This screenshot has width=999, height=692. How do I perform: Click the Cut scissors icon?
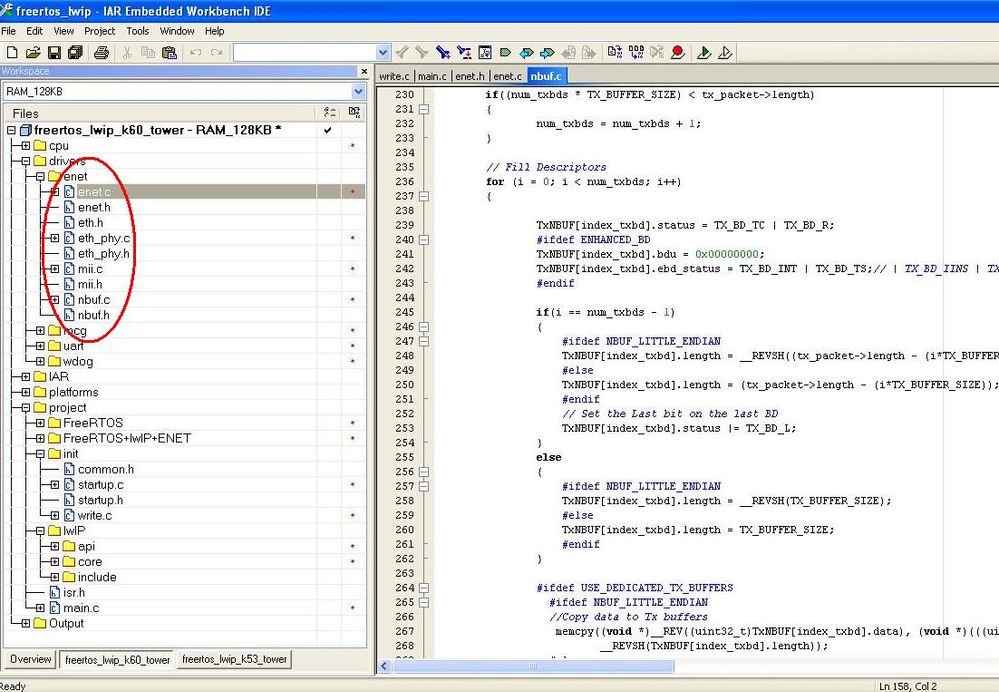click(x=127, y=52)
